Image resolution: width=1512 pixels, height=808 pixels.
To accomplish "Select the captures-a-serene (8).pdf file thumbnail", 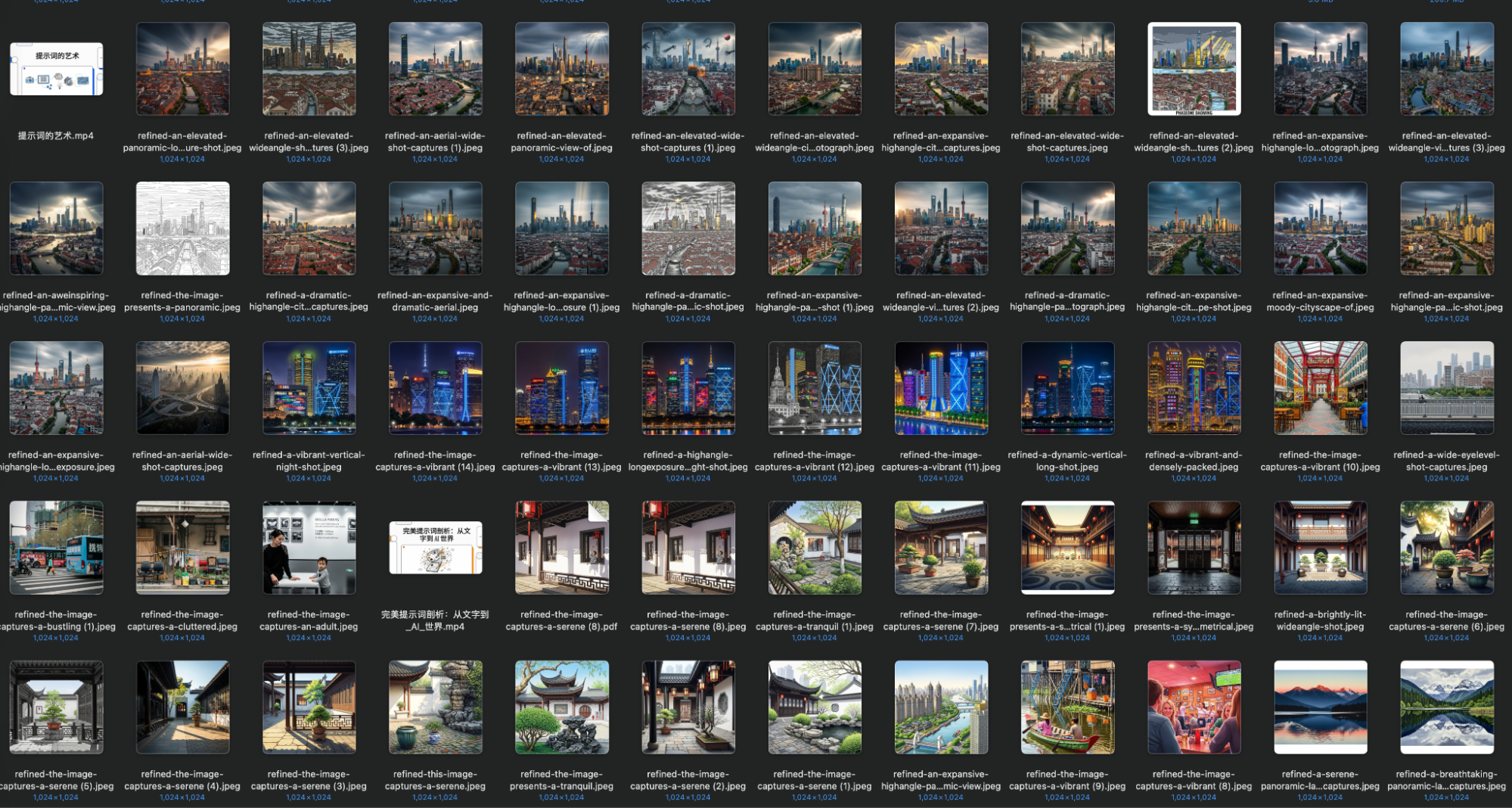I will coord(561,547).
